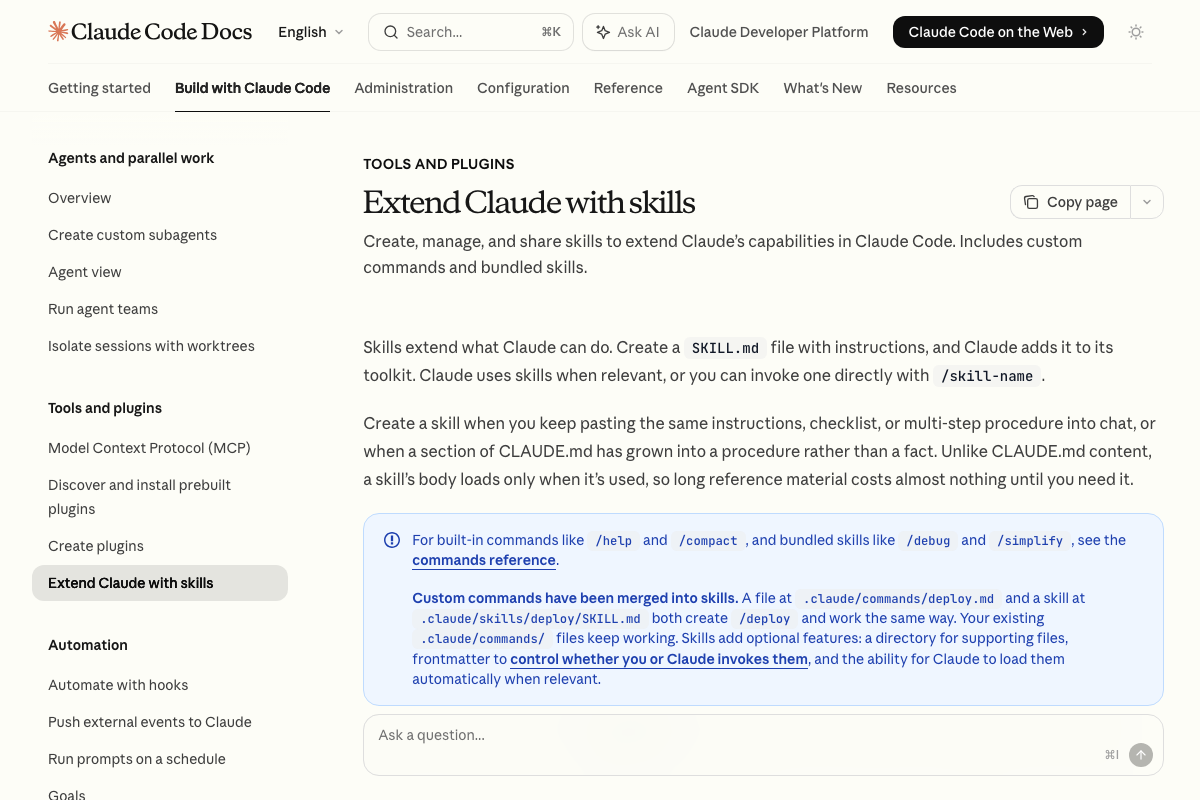Viewport: 1200px width, 800px height.
Task: Open the Resources tab
Action: 921,88
